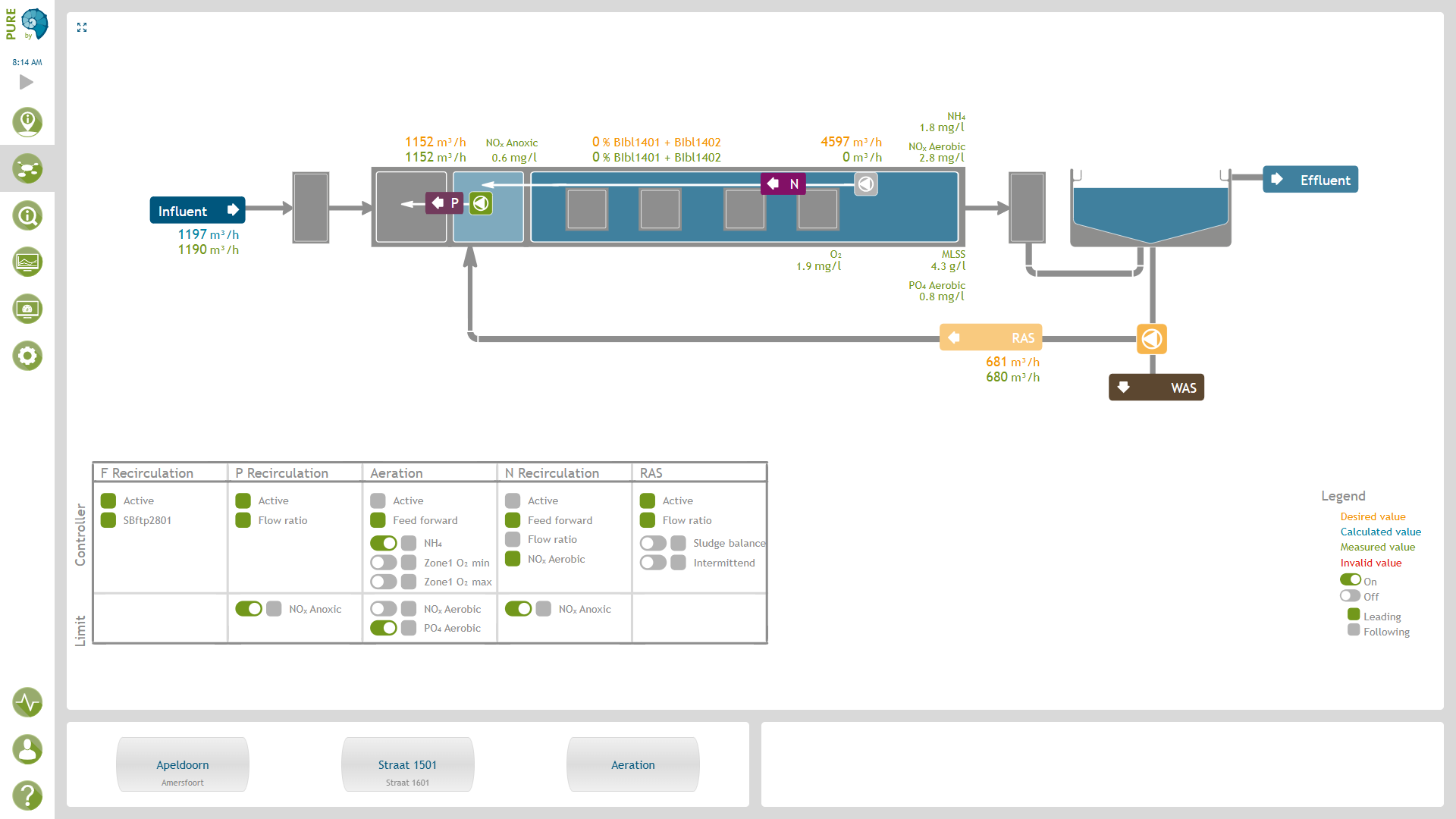Open the gauge dashboard monitor icon
Image resolution: width=1456 pixels, height=819 pixels.
pos(27,309)
